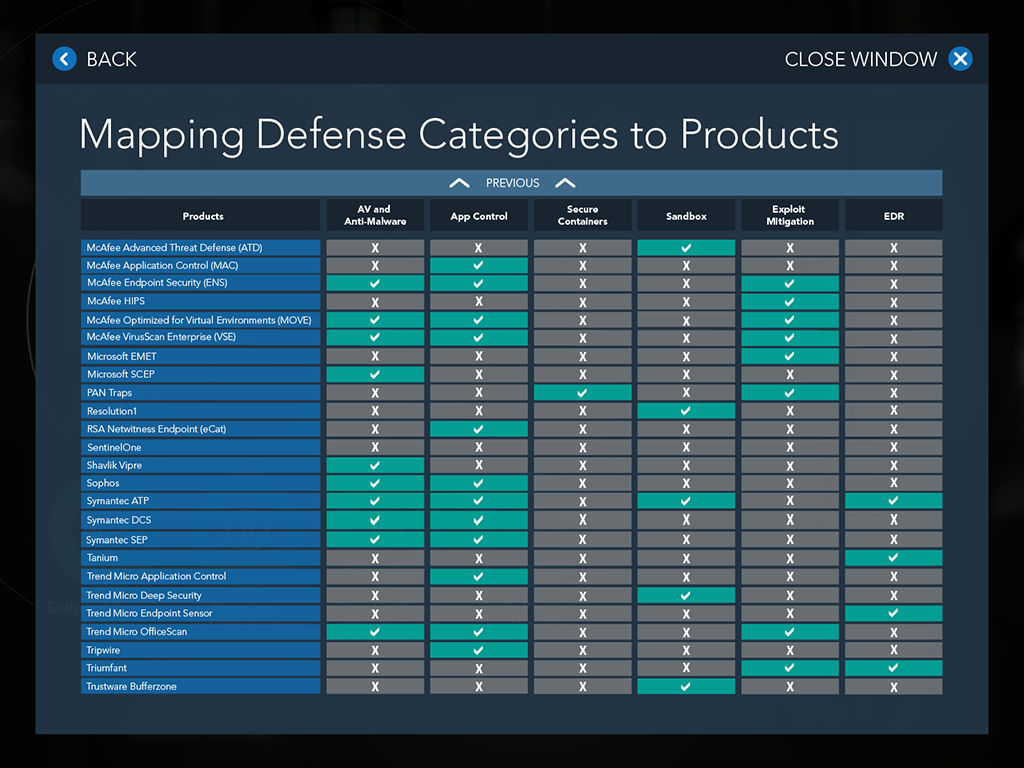The width and height of the screenshot is (1024, 768).
Task: Click App Control checkmark for Sophos
Action: point(479,483)
